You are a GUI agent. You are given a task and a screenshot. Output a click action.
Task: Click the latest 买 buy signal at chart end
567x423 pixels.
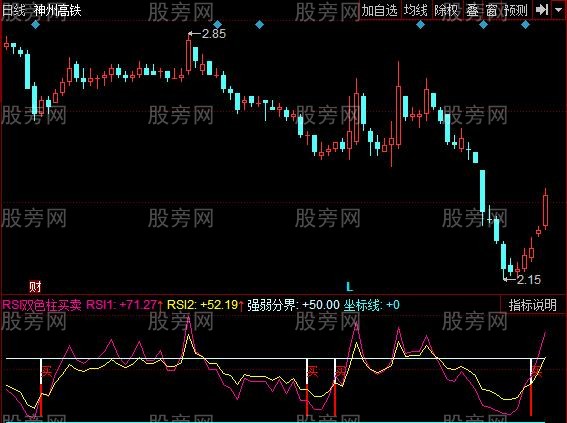click(537, 371)
